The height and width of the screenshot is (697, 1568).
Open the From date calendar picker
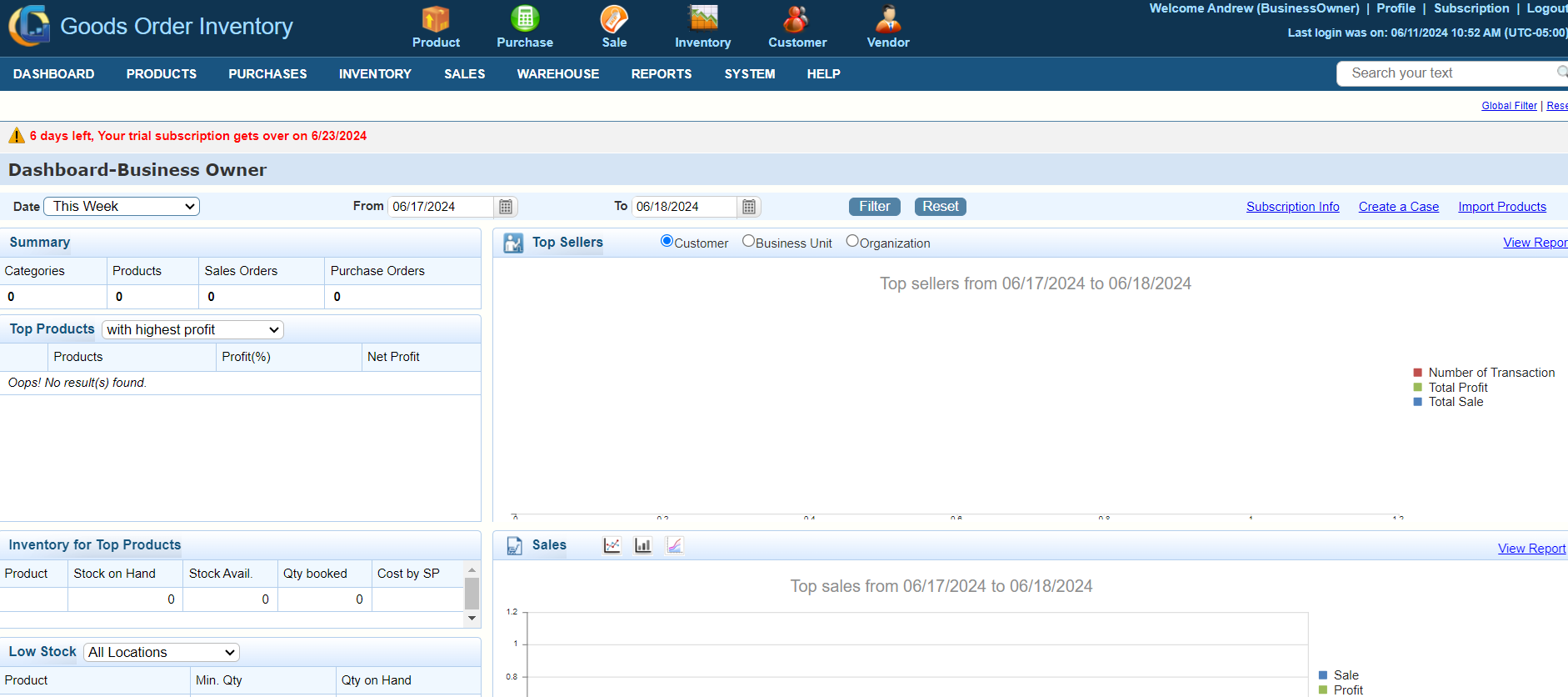(x=506, y=207)
